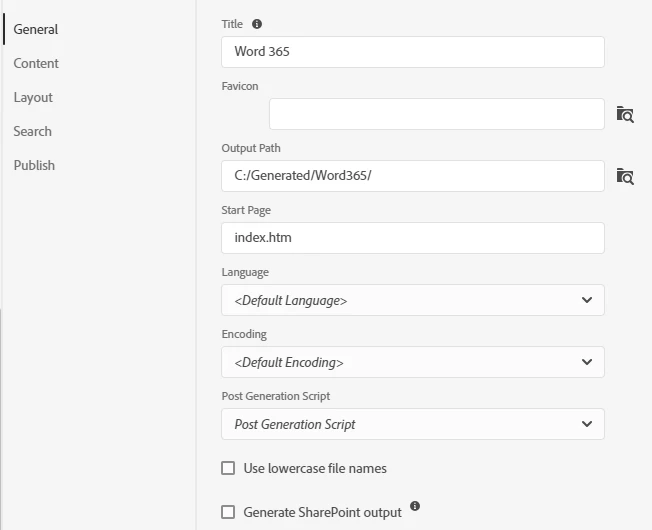Click into the Output Path field
The width and height of the screenshot is (652, 530).
point(412,176)
